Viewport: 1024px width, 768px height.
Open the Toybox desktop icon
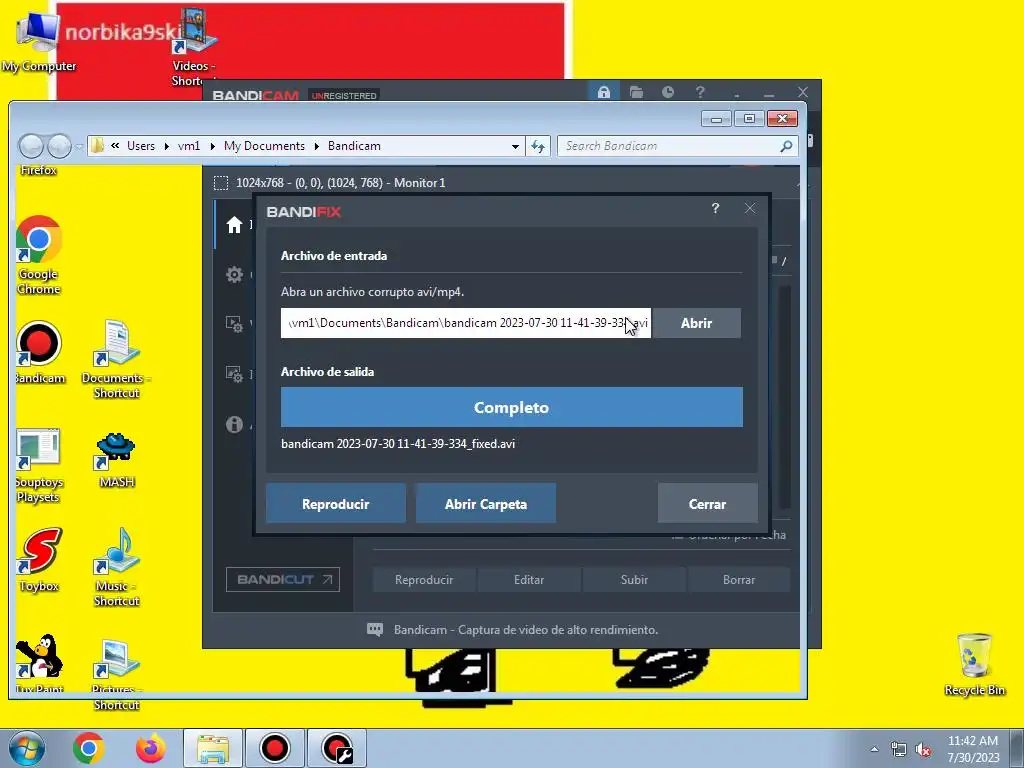[x=39, y=559]
